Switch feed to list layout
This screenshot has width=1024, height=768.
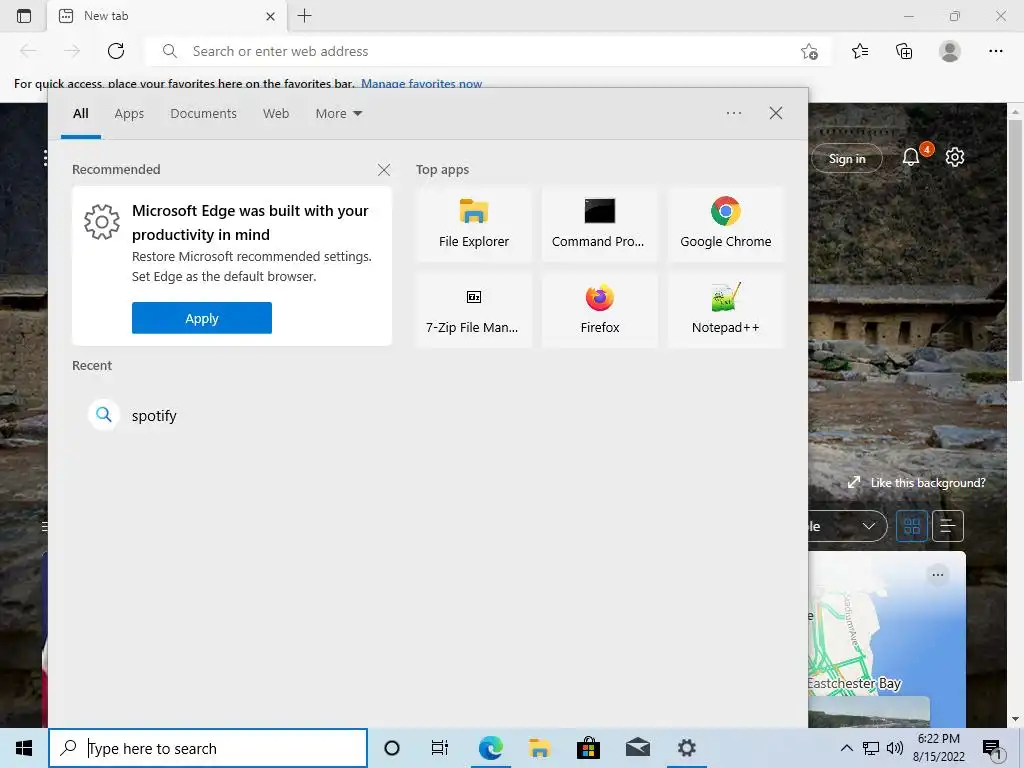coord(948,526)
